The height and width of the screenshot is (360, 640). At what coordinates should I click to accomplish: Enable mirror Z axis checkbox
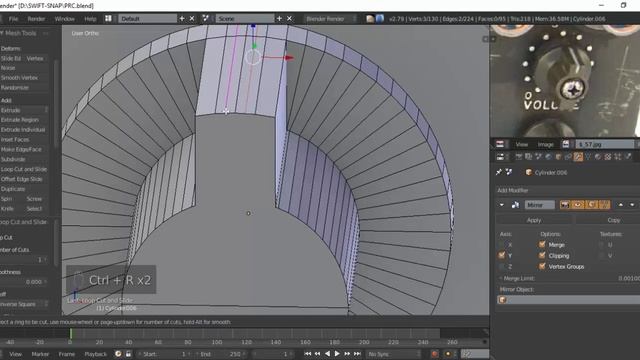502,266
